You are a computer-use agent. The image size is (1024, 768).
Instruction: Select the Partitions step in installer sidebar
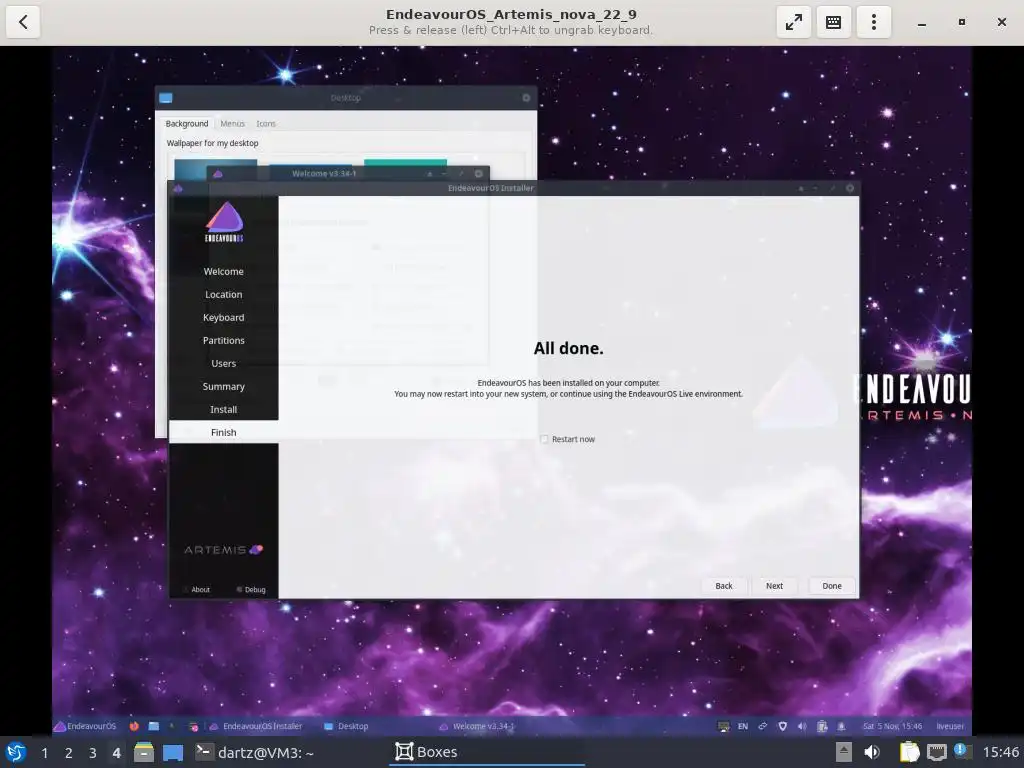pos(223,340)
